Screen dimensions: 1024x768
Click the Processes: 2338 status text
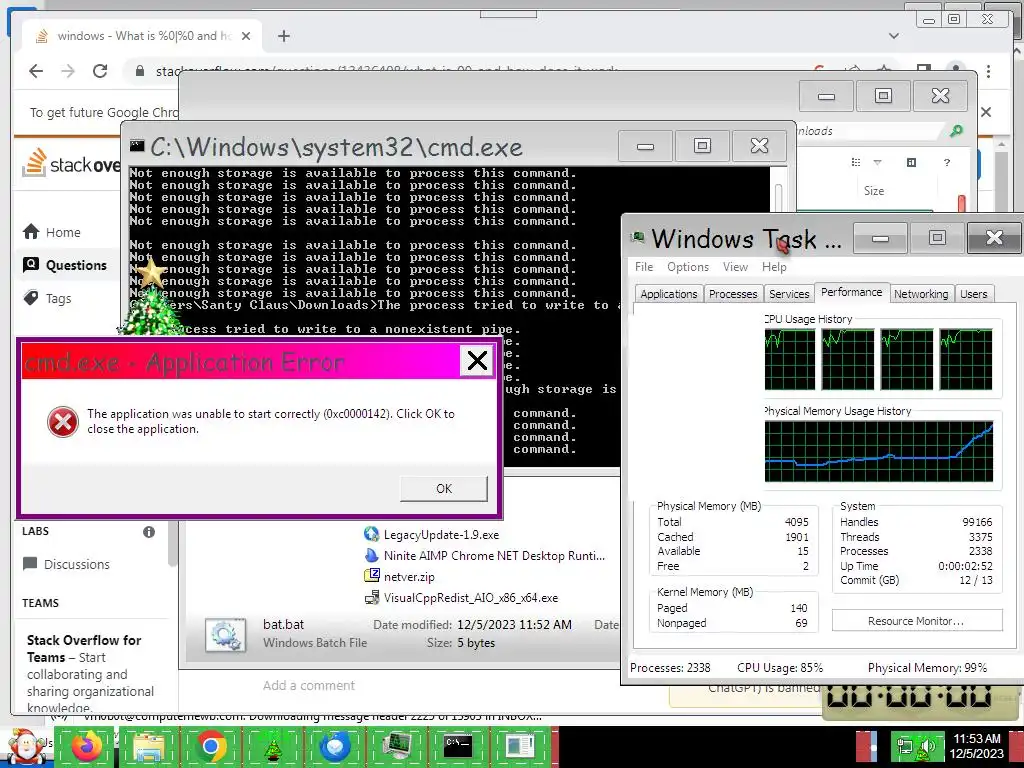(670, 667)
